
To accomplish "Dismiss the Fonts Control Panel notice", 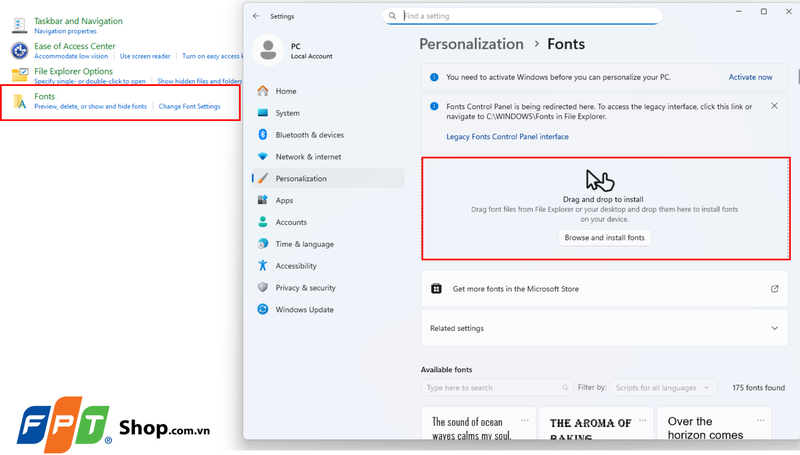I will [x=774, y=105].
